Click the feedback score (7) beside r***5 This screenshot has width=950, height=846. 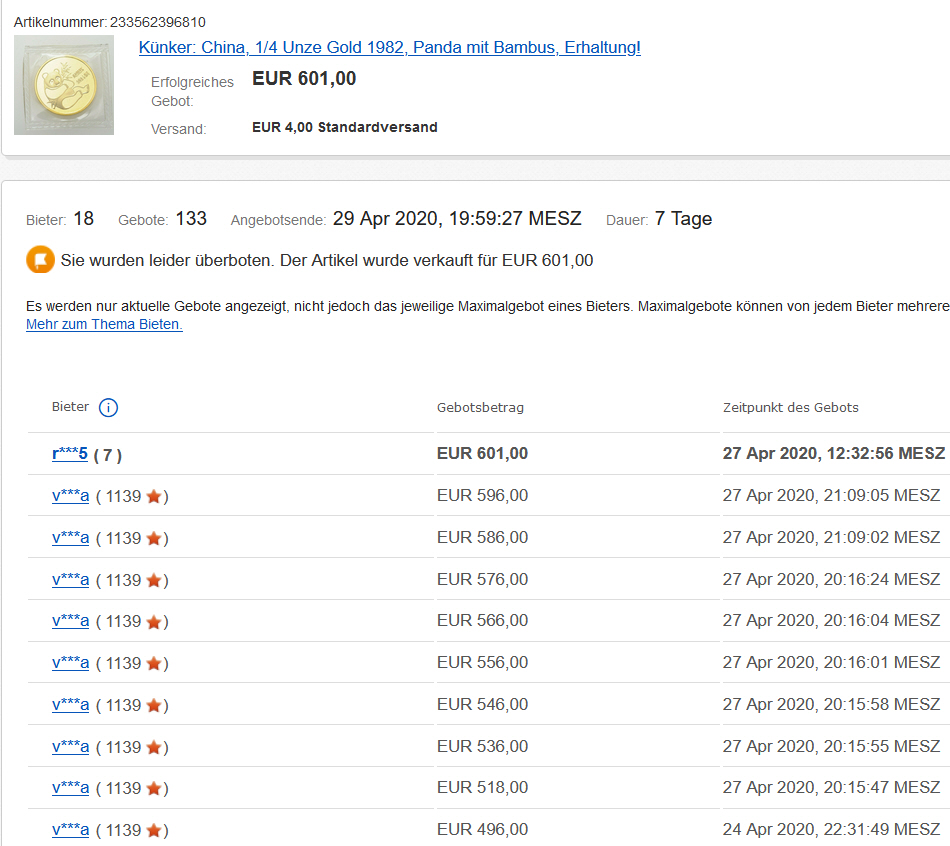(x=108, y=455)
